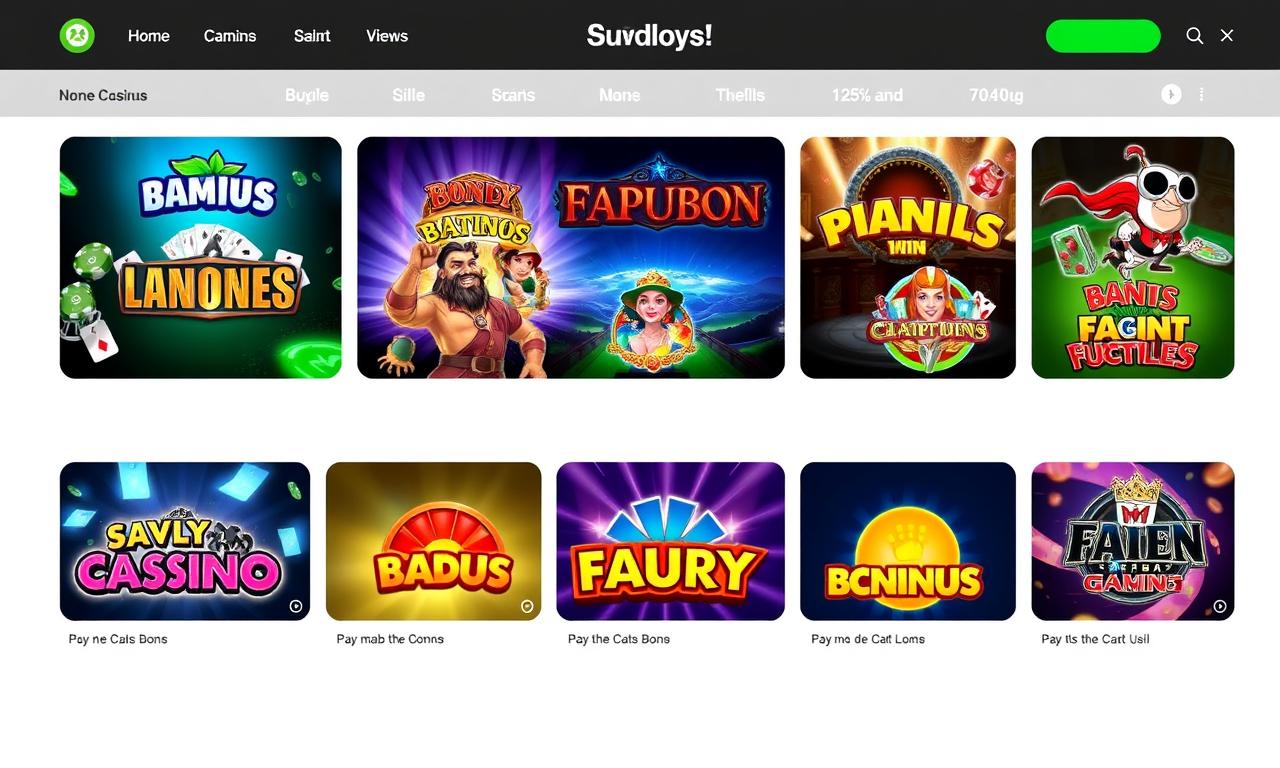1280x768 pixels.
Task: Click the green header button
Action: [x=1103, y=36]
